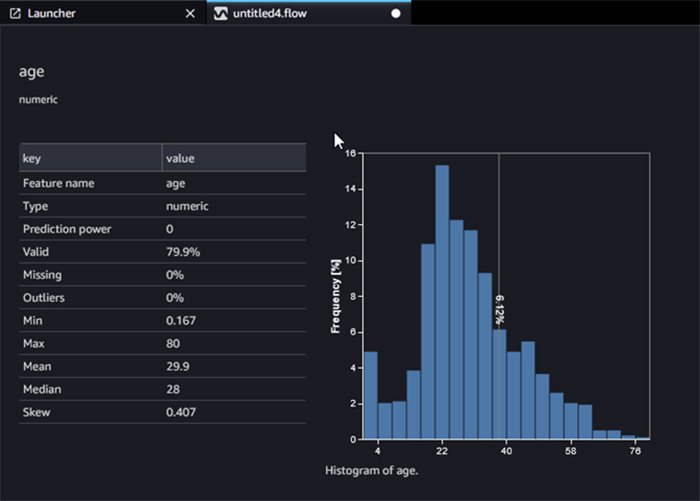Click the 'Histogram of age.' caption
The width and height of the screenshot is (700, 501).
pos(372,470)
